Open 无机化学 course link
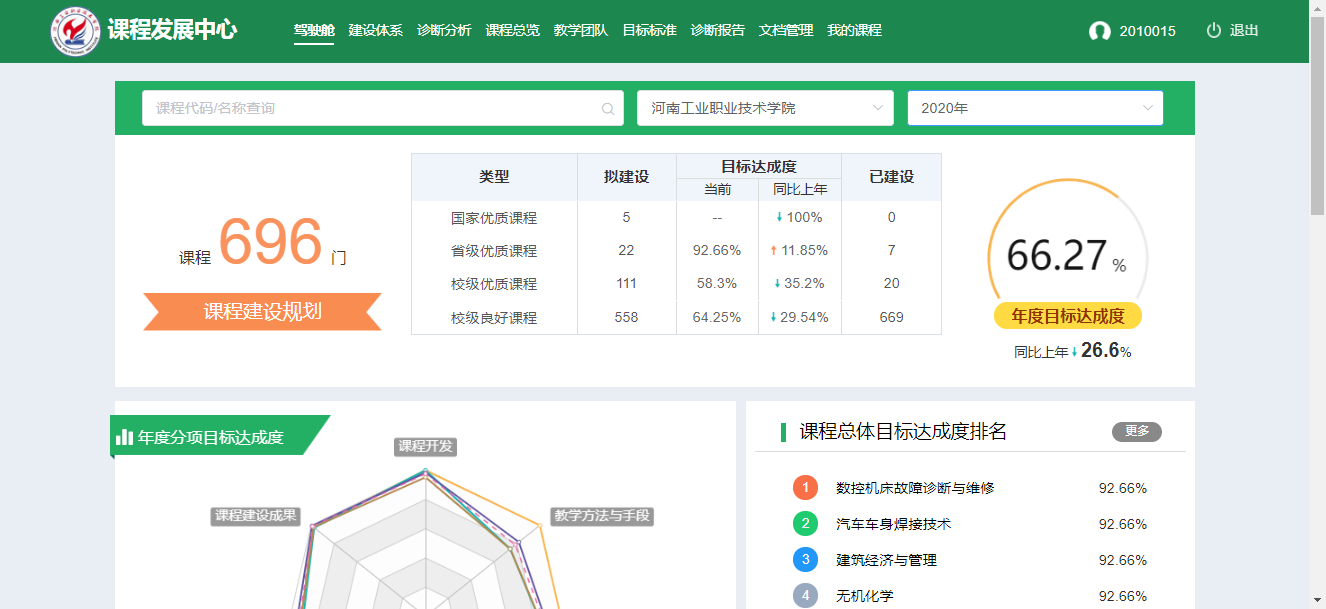 click(865, 596)
